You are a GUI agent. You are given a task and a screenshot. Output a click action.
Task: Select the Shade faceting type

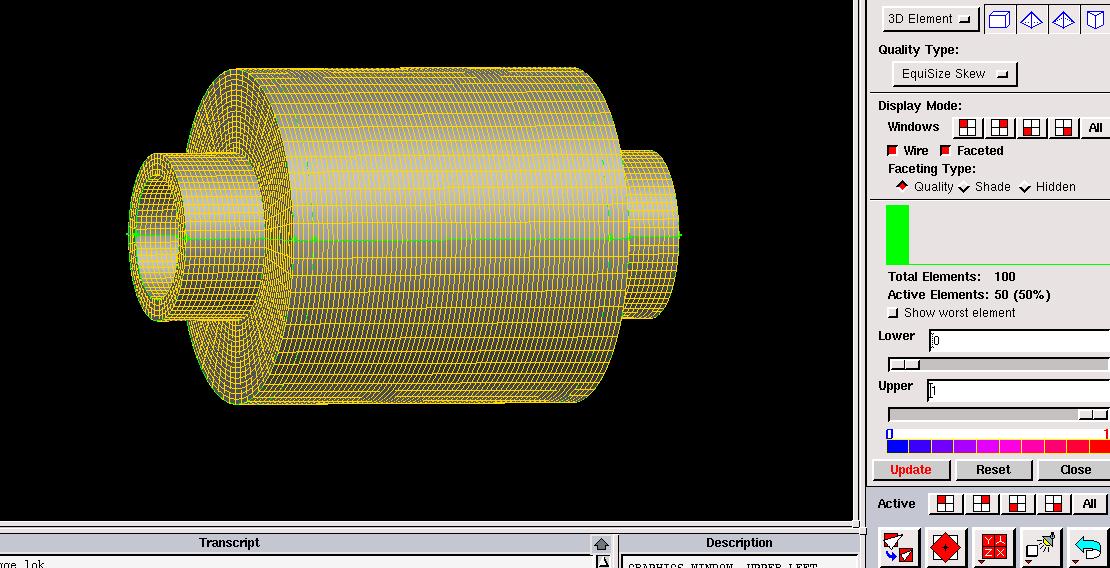pos(964,187)
